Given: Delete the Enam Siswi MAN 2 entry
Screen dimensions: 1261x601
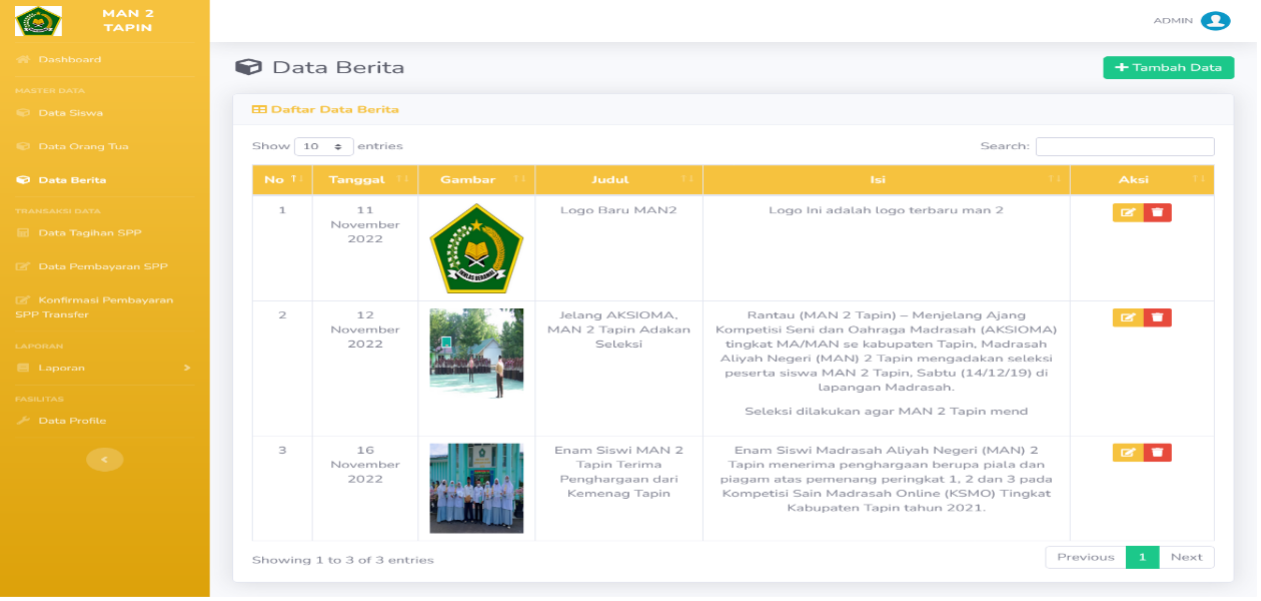Looking at the screenshot, I should click(1157, 453).
